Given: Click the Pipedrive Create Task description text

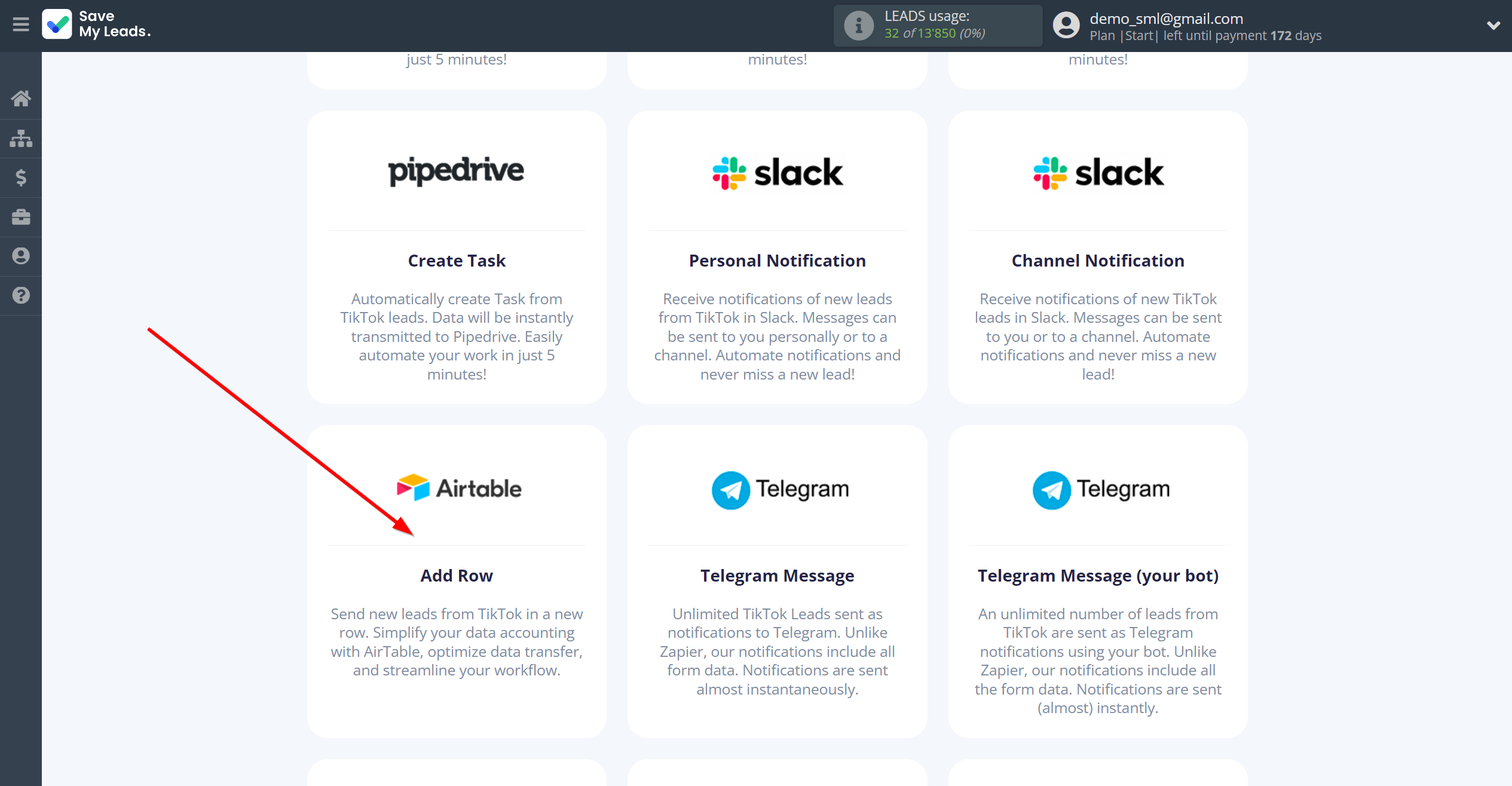Looking at the screenshot, I should (457, 337).
